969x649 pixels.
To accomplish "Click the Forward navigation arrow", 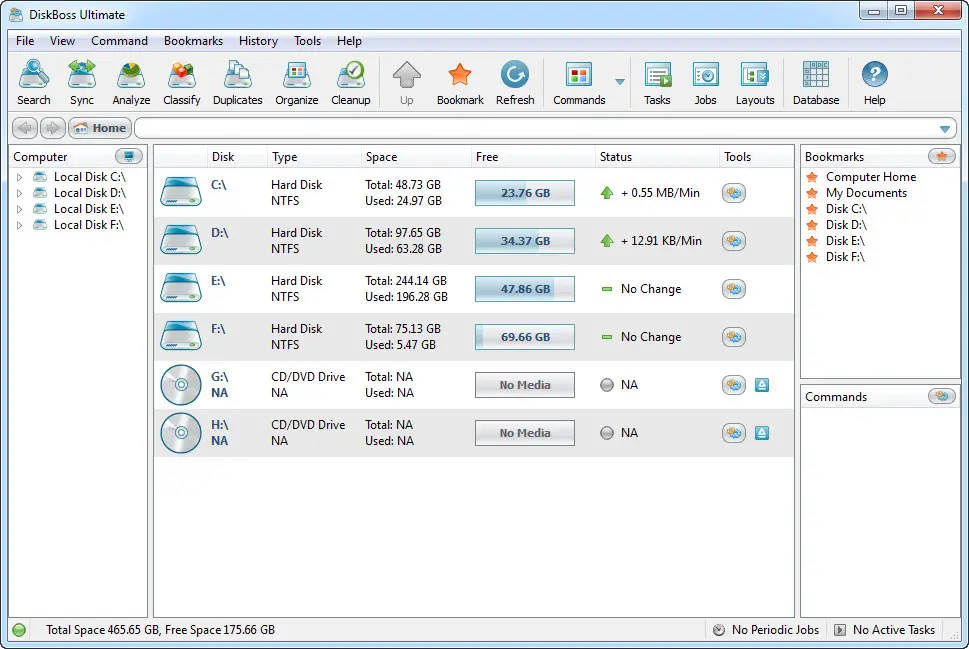I will 53,128.
